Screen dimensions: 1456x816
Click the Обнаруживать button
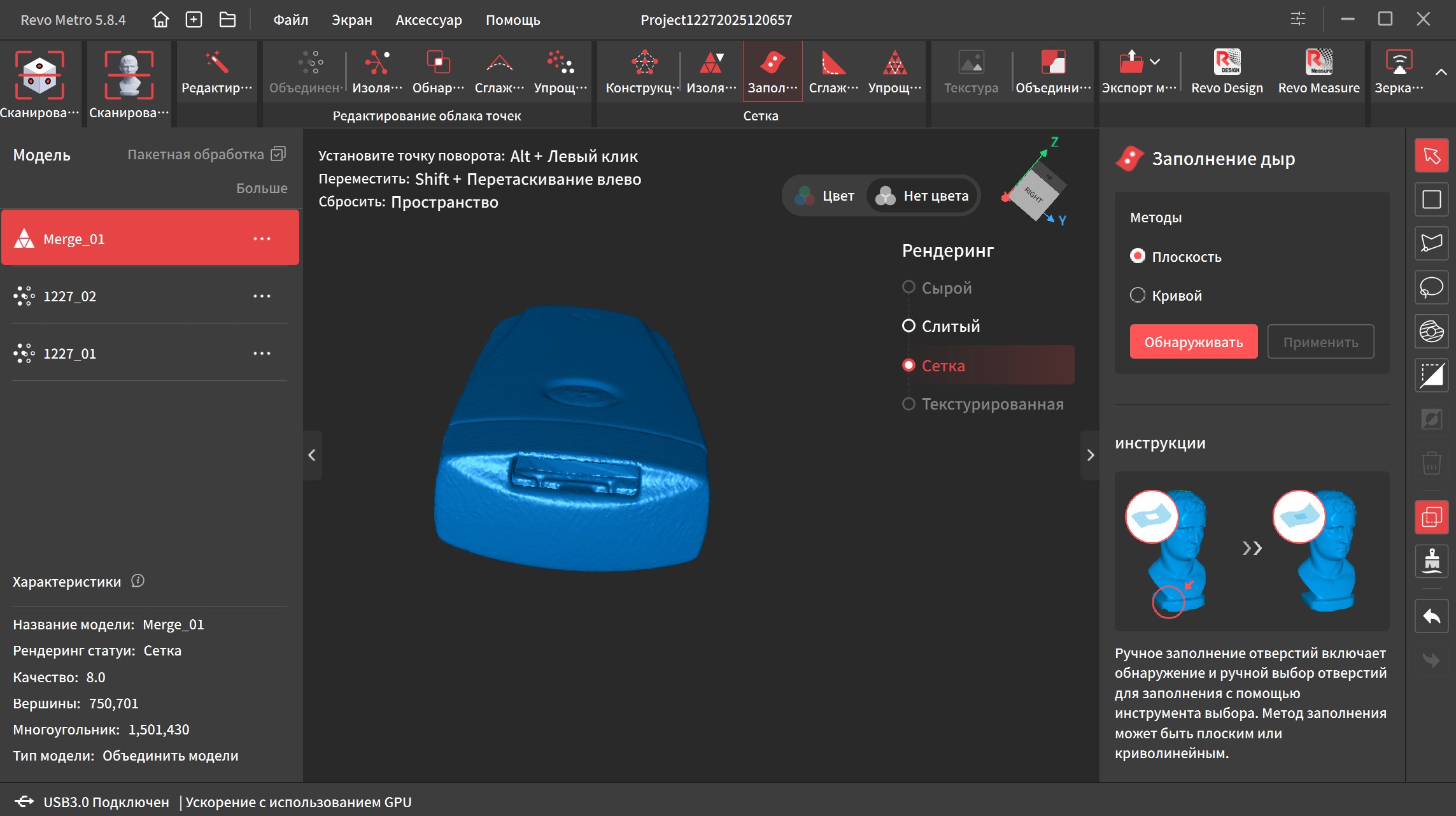coord(1193,342)
